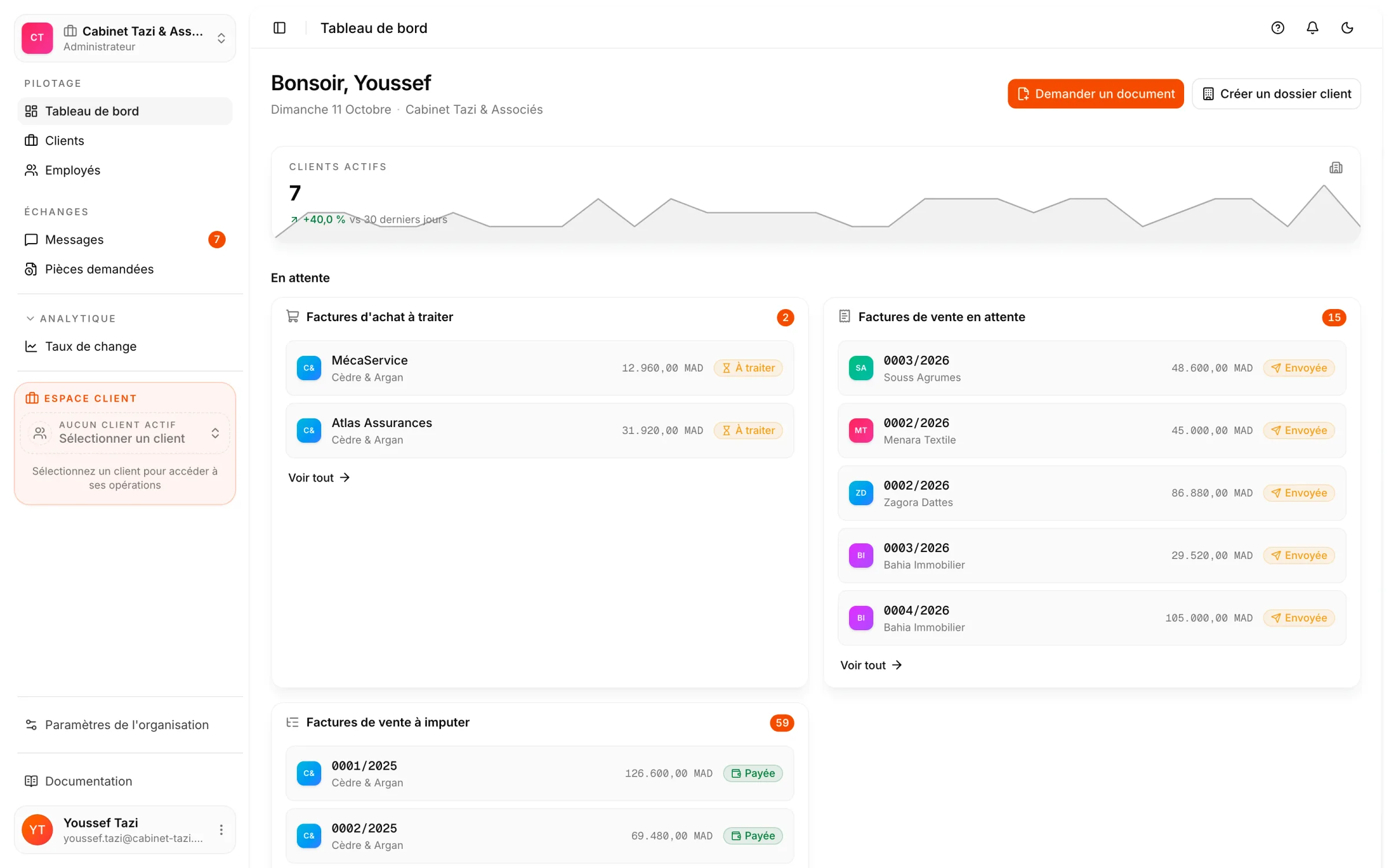Open invoice 0002/2026 Zagora Dattes

[1091, 493]
